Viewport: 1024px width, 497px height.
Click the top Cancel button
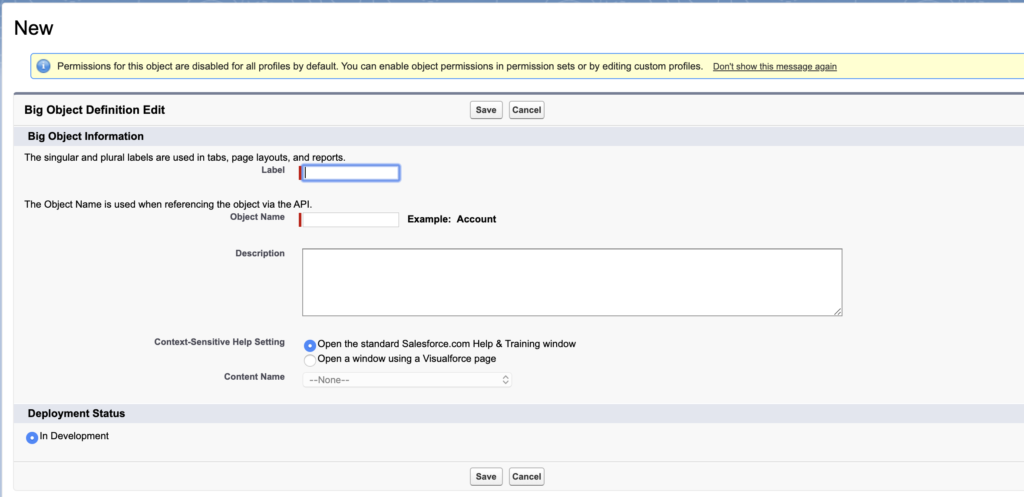[x=526, y=110]
